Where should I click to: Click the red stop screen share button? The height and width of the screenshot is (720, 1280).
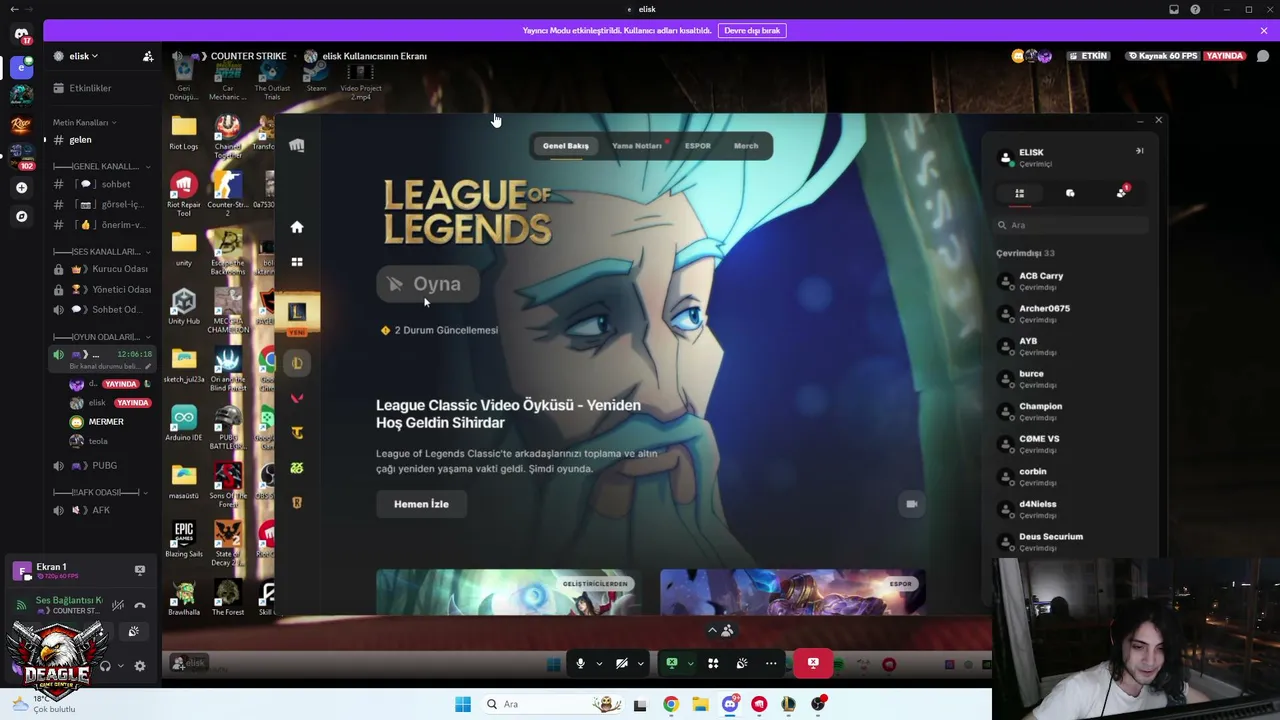(x=813, y=663)
